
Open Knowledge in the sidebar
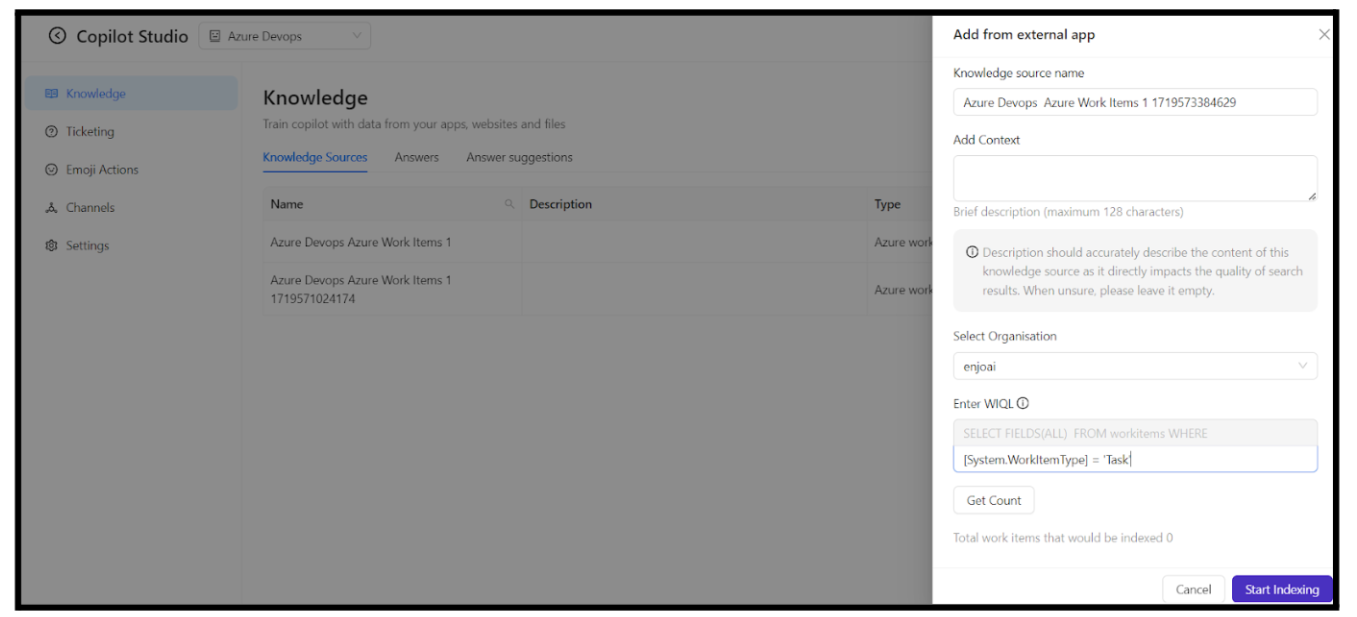pyautogui.click(x=132, y=94)
